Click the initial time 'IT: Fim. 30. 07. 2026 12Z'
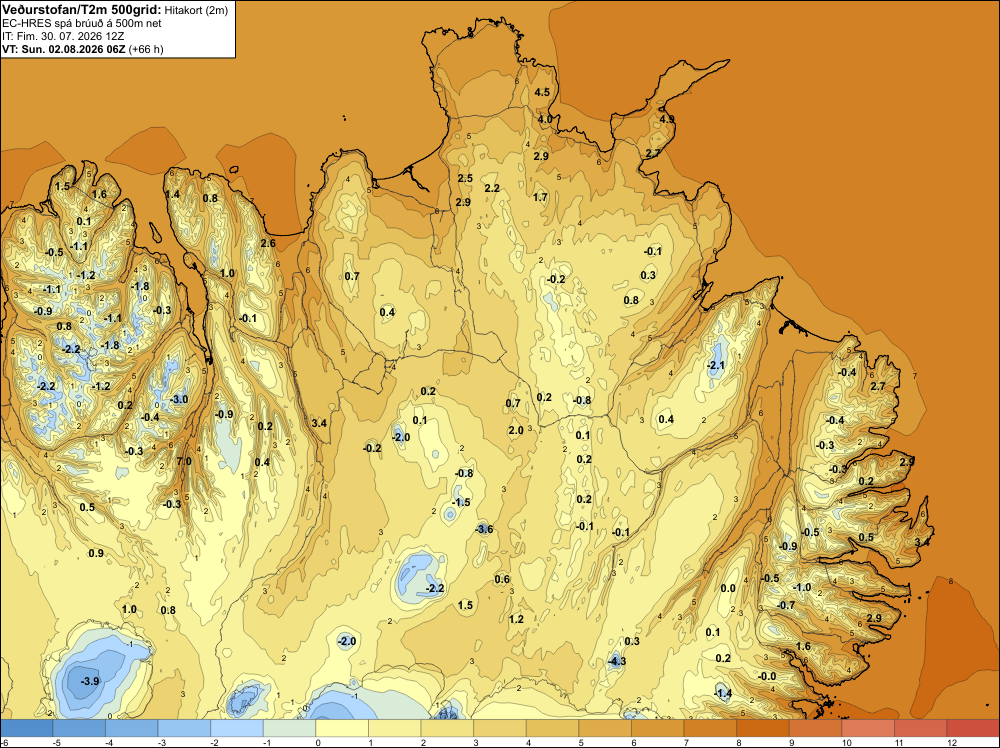1000x748 pixels. pyautogui.click(x=63, y=36)
